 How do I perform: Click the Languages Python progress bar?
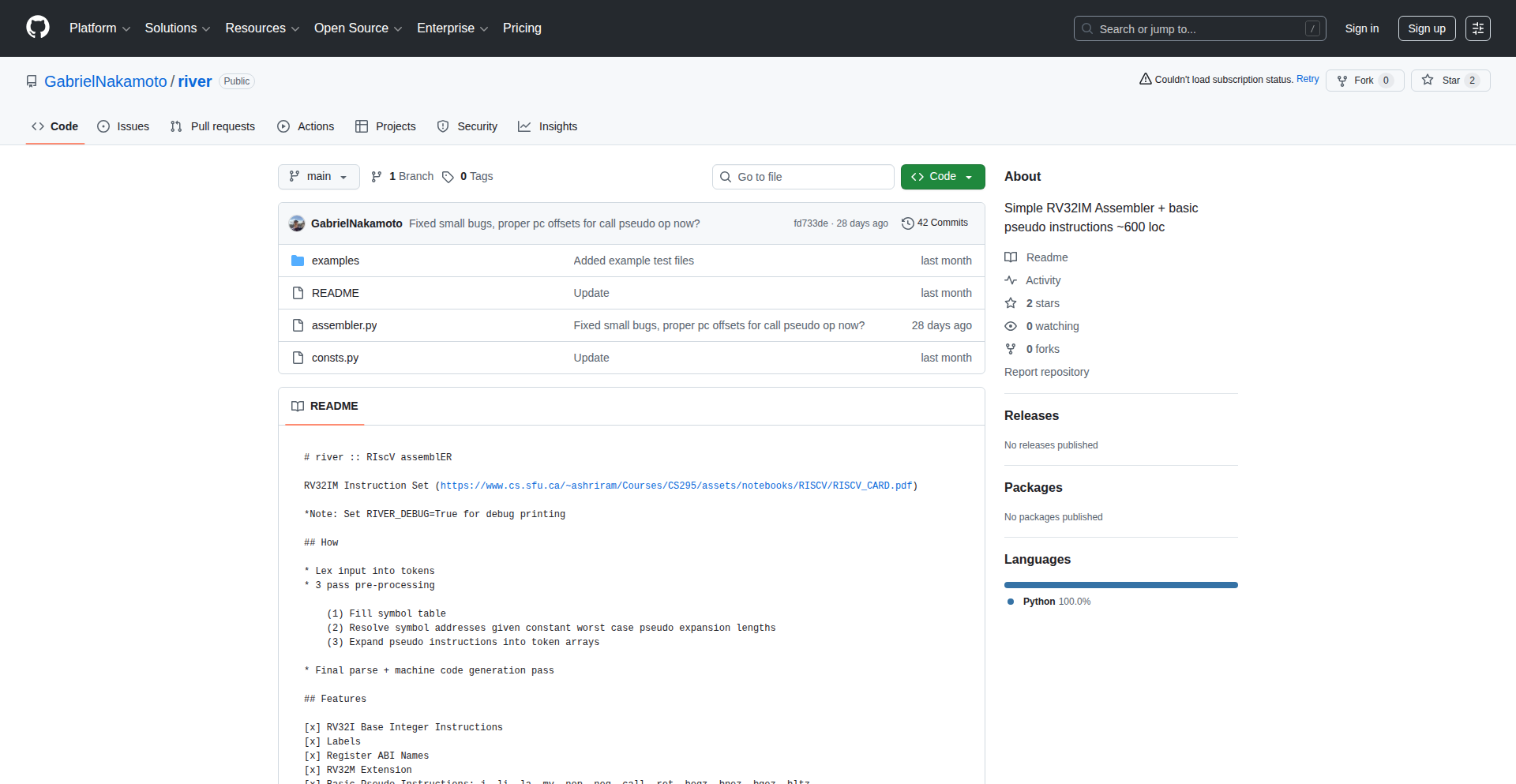(x=1120, y=585)
